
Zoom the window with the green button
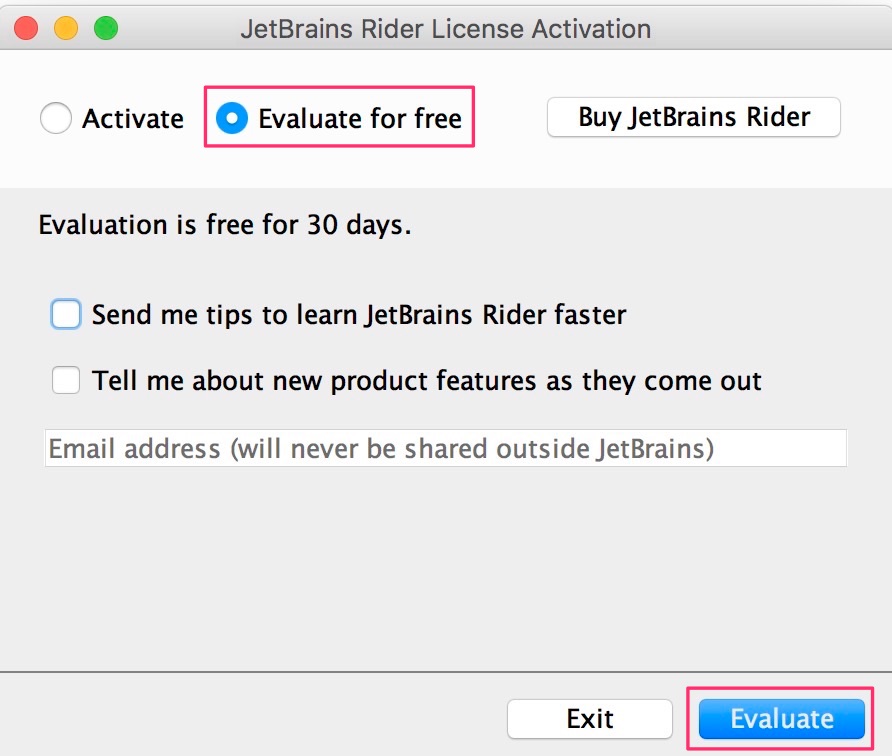pos(106,28)
